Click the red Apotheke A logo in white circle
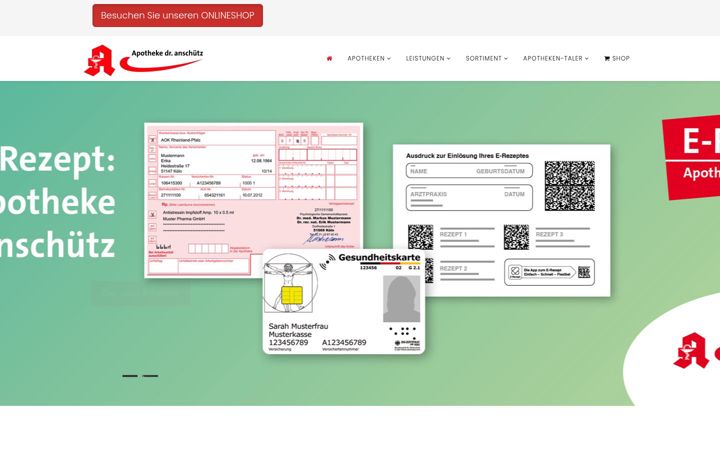Image resolution: width=720 pixels, height=450 pixels. 689,350
